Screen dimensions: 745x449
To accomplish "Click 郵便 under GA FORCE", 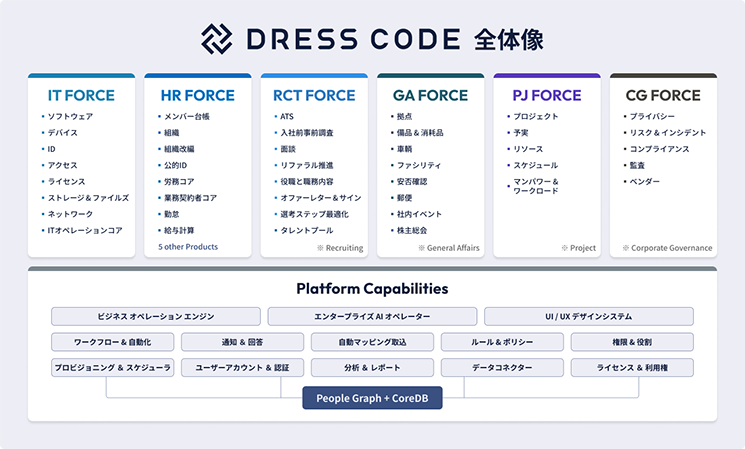I will point(404,198).
